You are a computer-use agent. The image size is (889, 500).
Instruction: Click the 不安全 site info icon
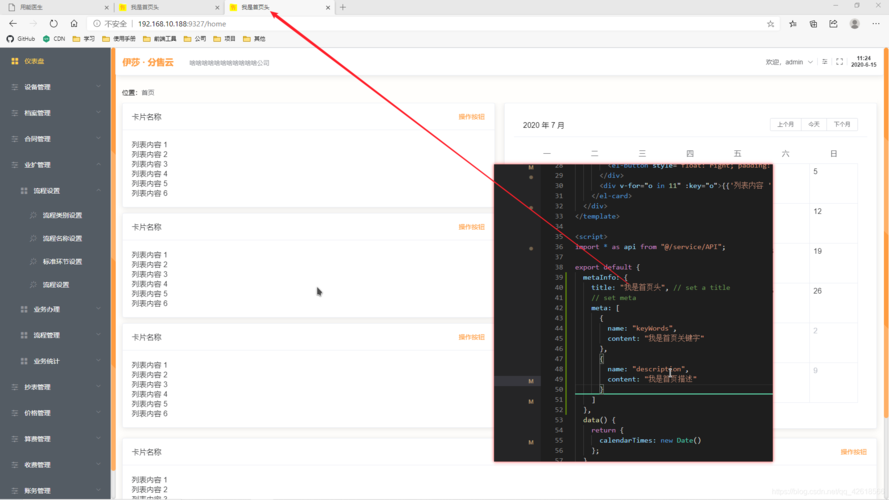[97, 24]
